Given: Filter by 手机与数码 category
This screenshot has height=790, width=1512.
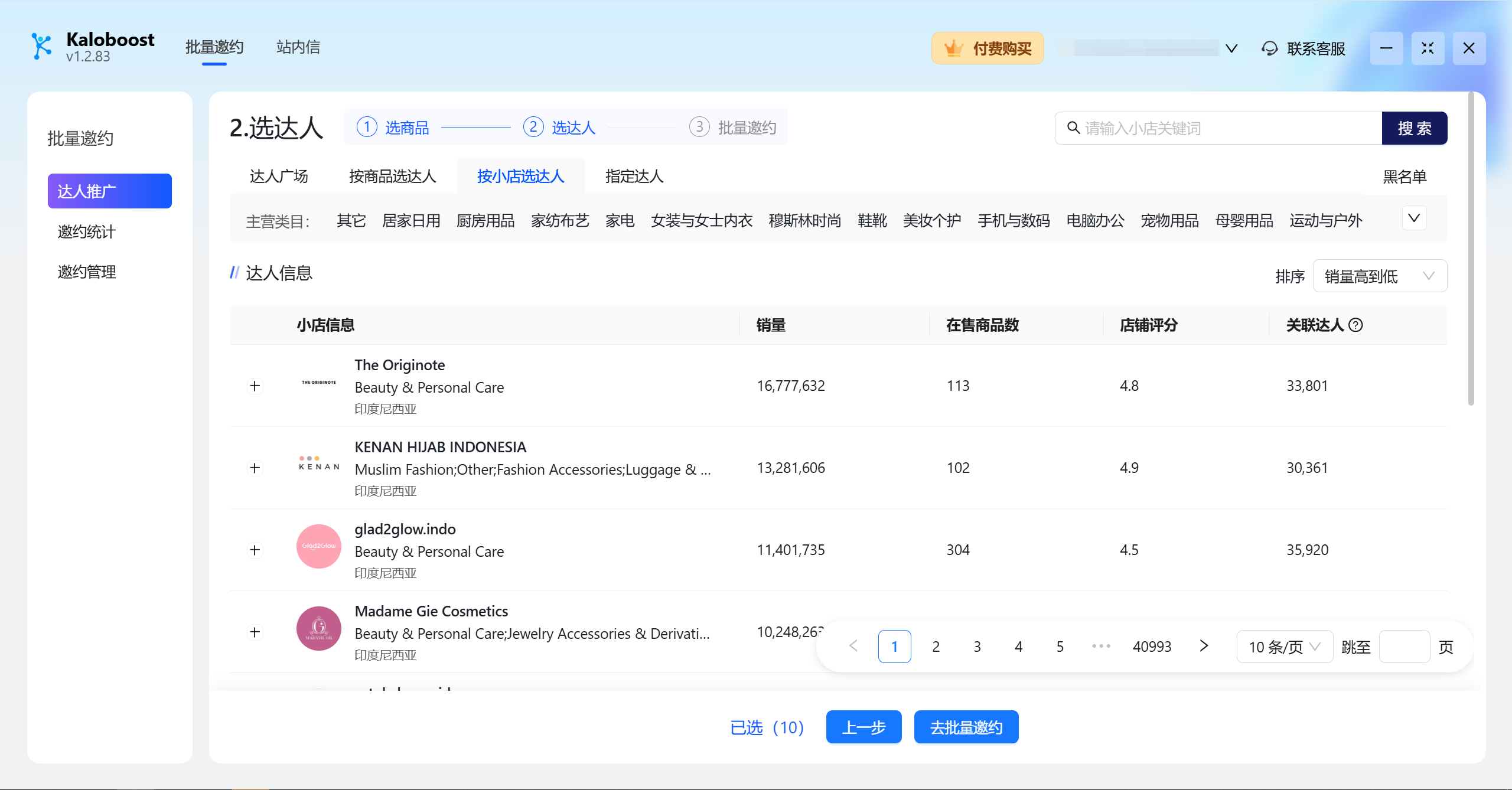Looking at the screenshot, I should [1014, 221].
